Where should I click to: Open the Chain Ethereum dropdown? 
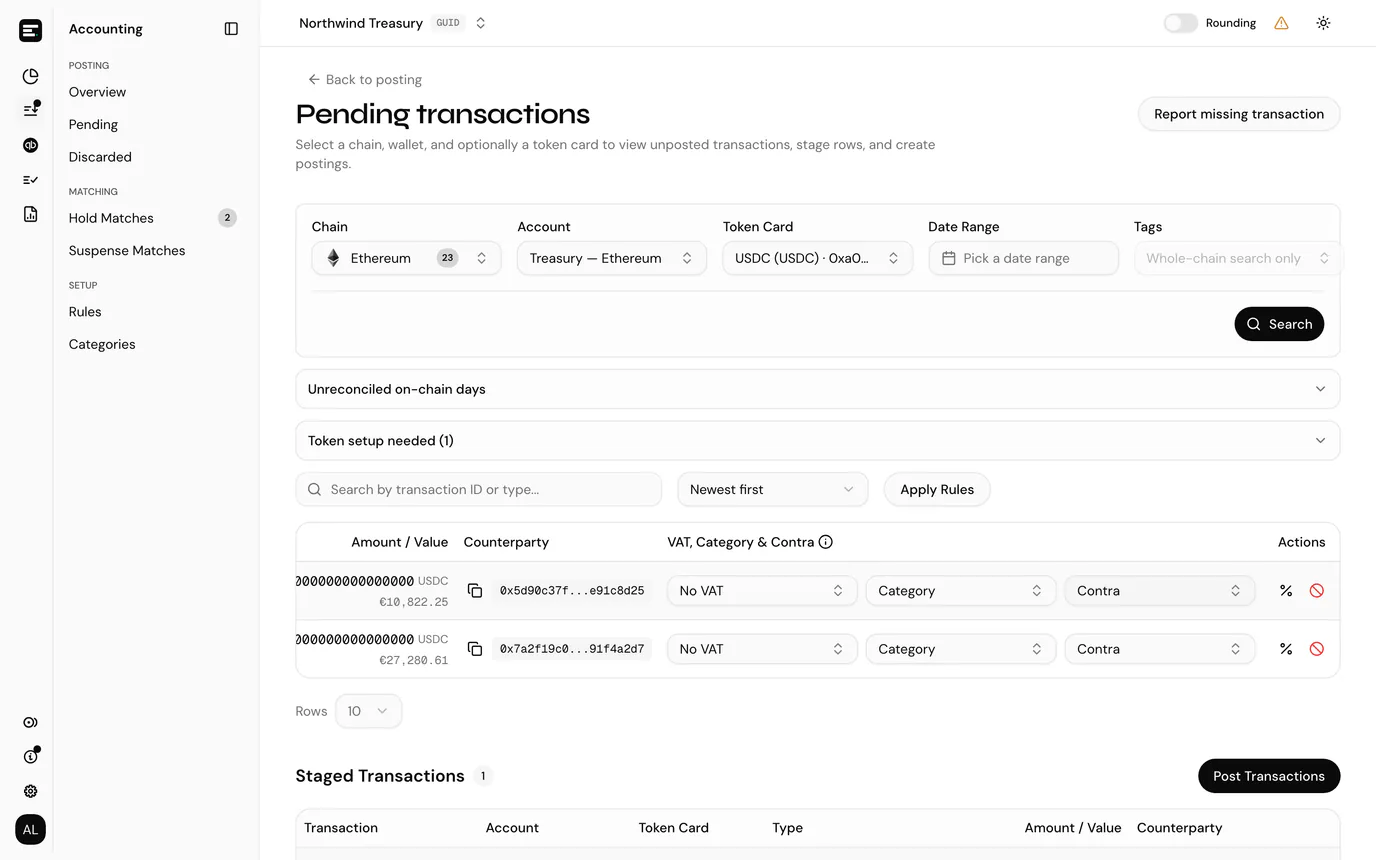[x=406, y=258]
